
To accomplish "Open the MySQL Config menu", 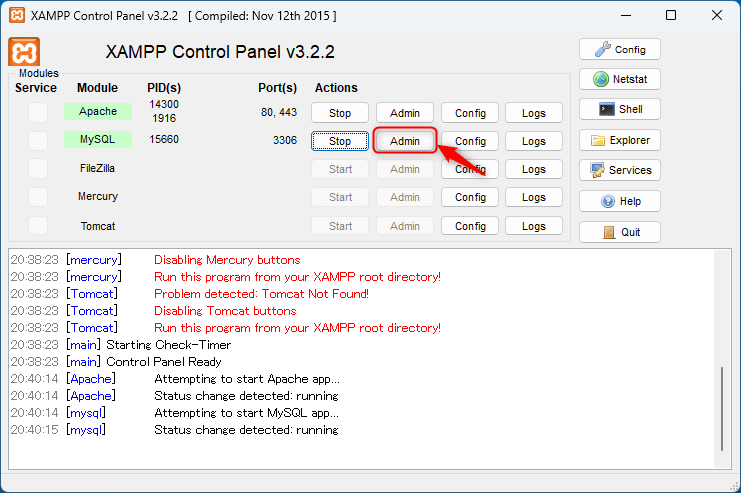I will click(470, 141).
